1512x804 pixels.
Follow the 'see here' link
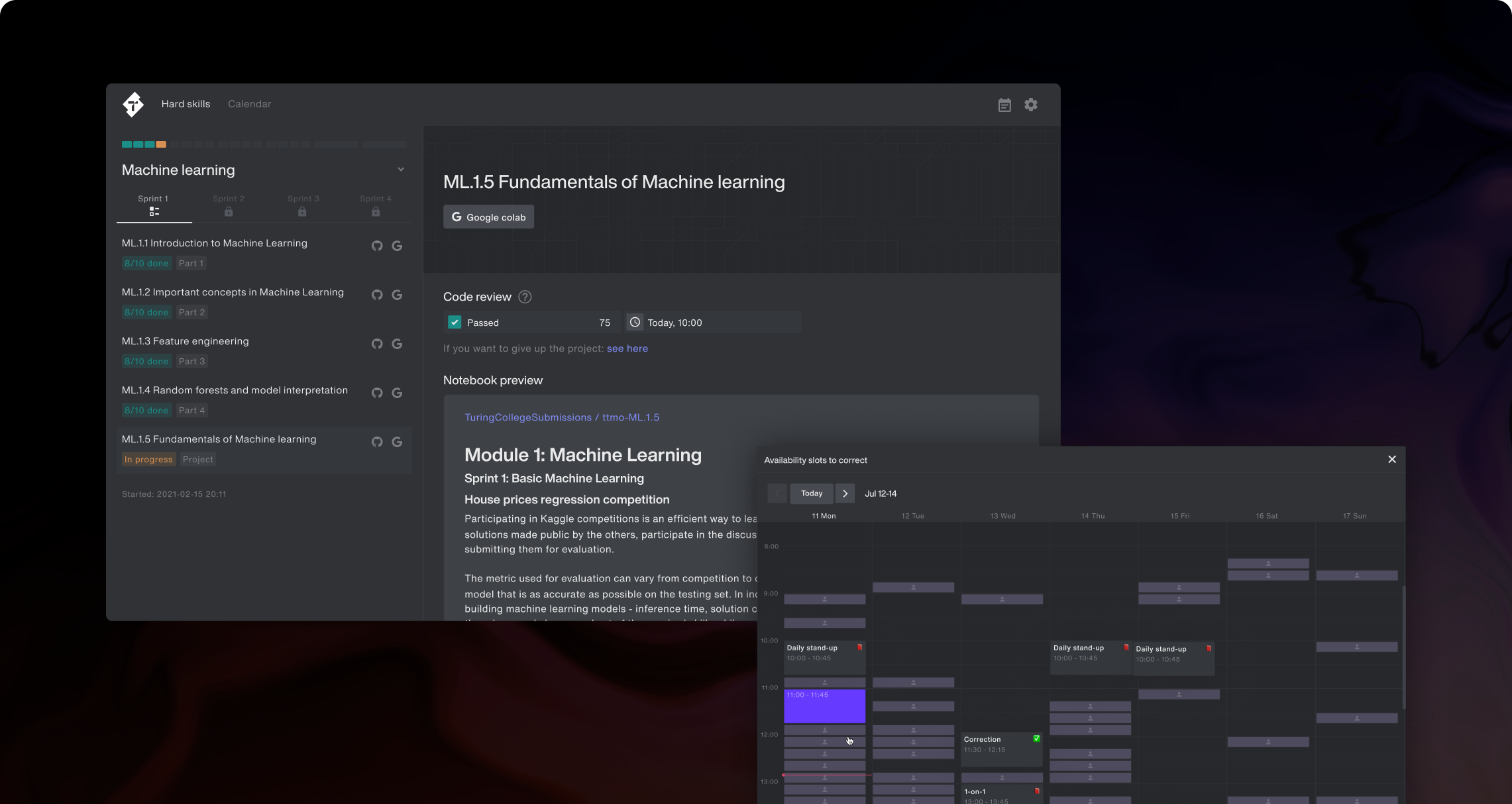(x=627, y=348)
